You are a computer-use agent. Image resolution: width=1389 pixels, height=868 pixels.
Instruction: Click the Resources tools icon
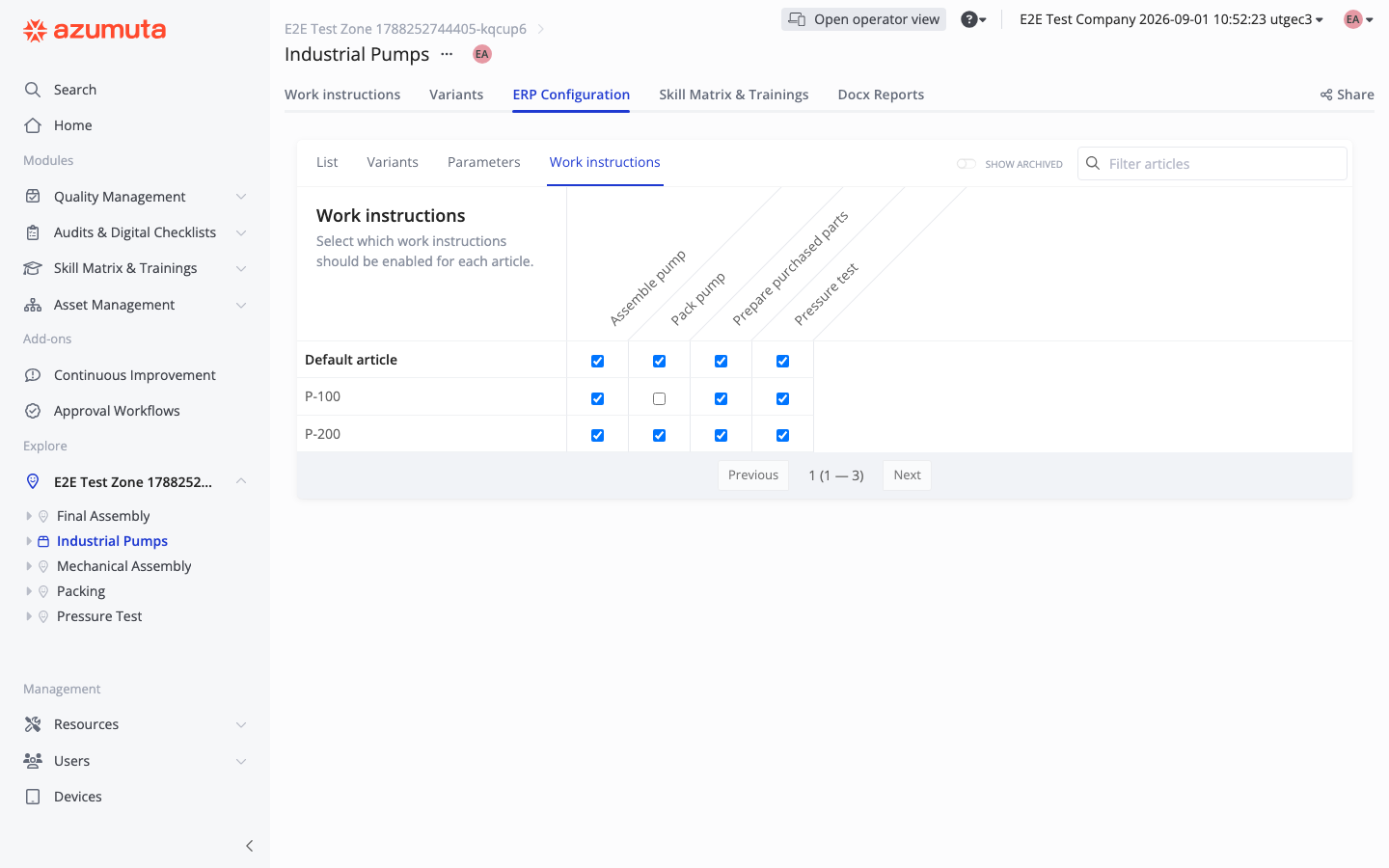pyautogui.click(x=33, y=724)
